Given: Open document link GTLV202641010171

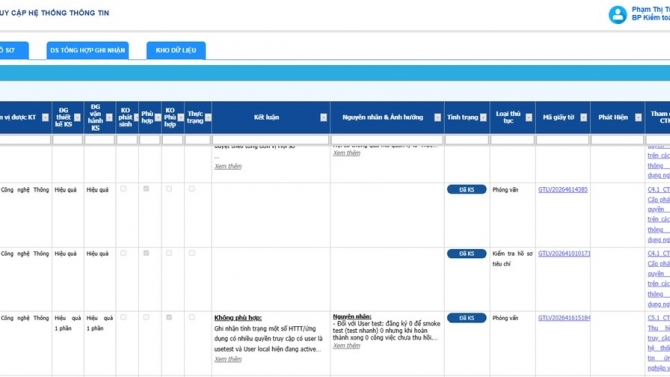Looking at the screenshot, I should [564, 253].
